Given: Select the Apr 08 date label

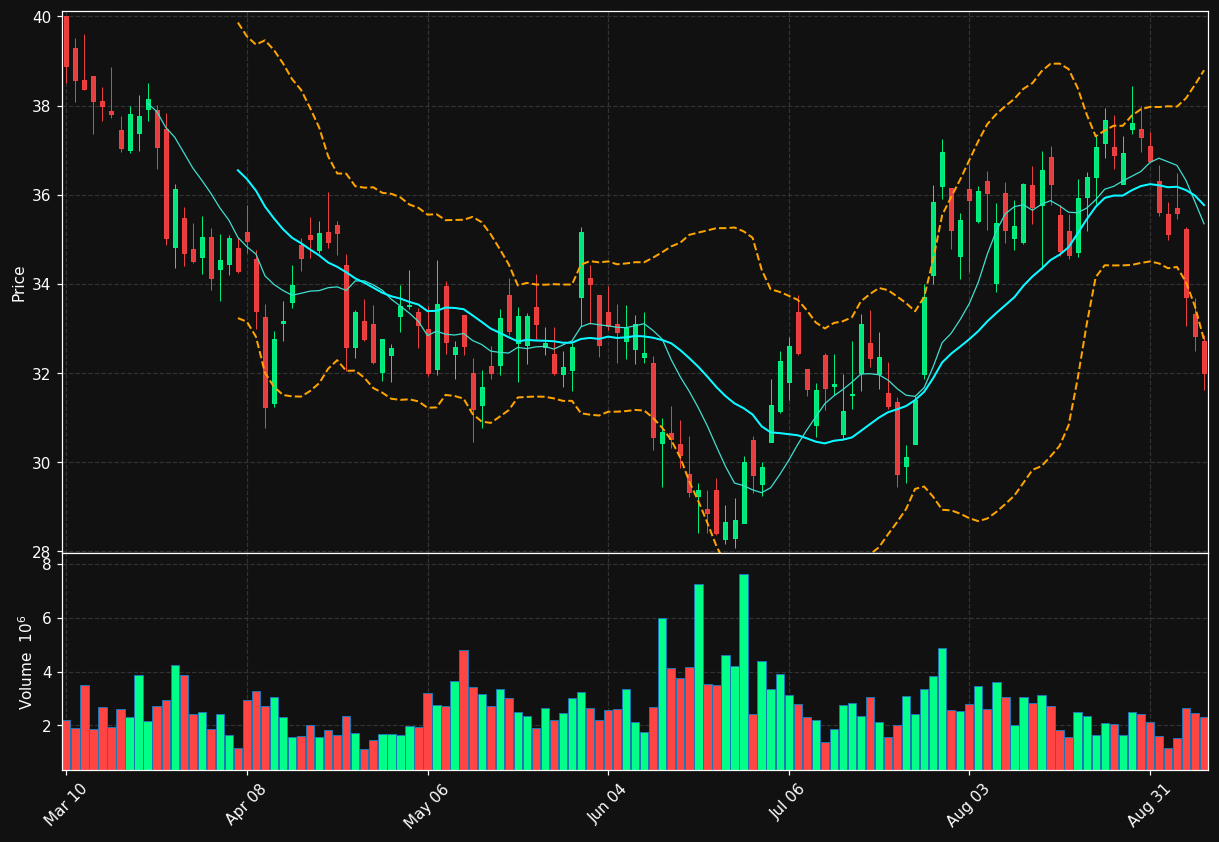Looking at the screenshot, I should (x=245, y=804).
